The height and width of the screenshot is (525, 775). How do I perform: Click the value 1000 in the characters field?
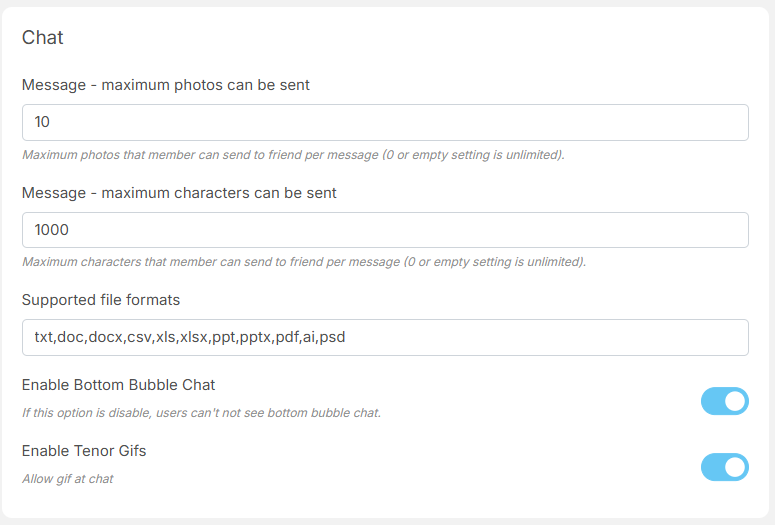[x=52, y=230]
